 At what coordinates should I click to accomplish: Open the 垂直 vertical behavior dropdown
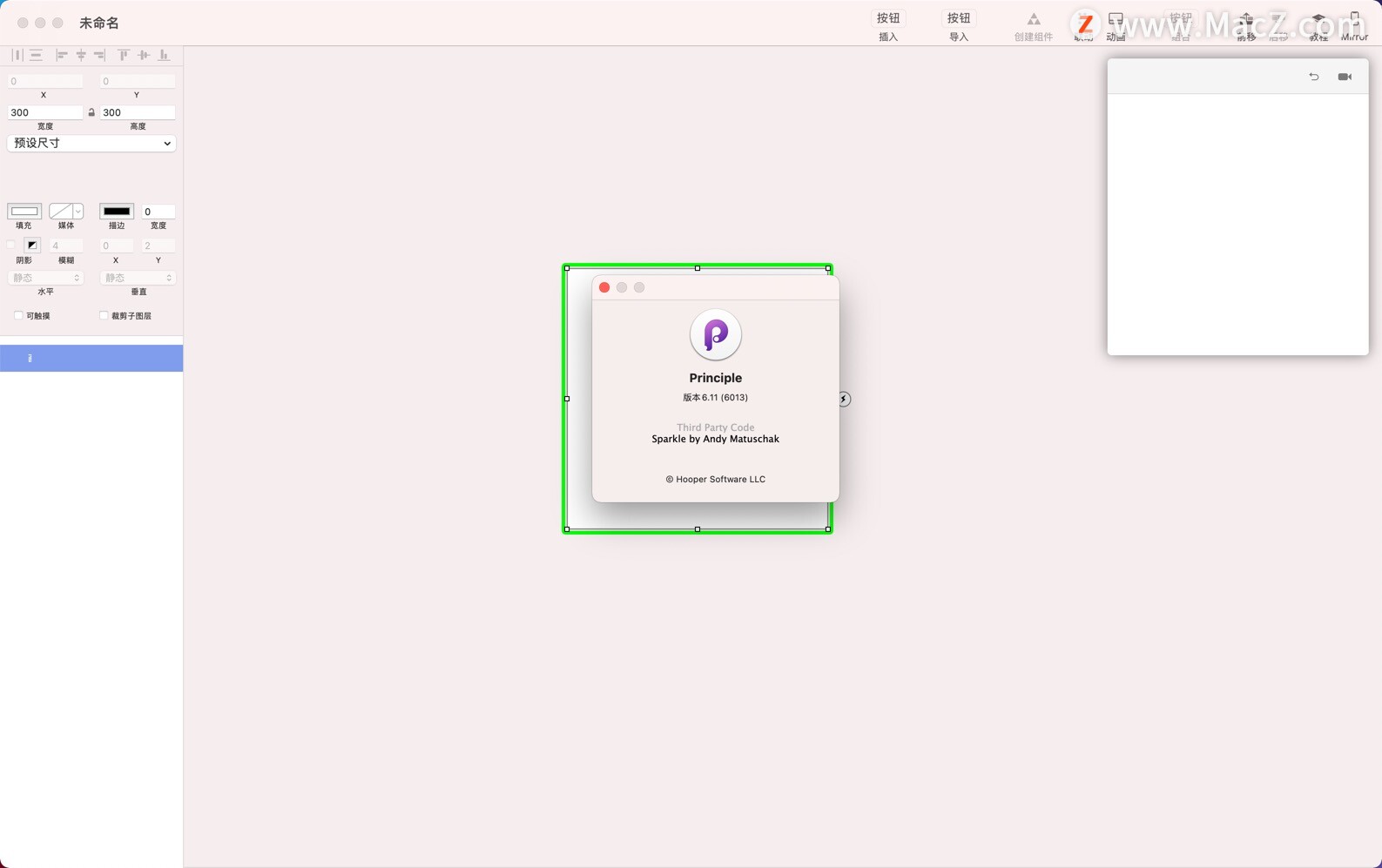(138, 278)
